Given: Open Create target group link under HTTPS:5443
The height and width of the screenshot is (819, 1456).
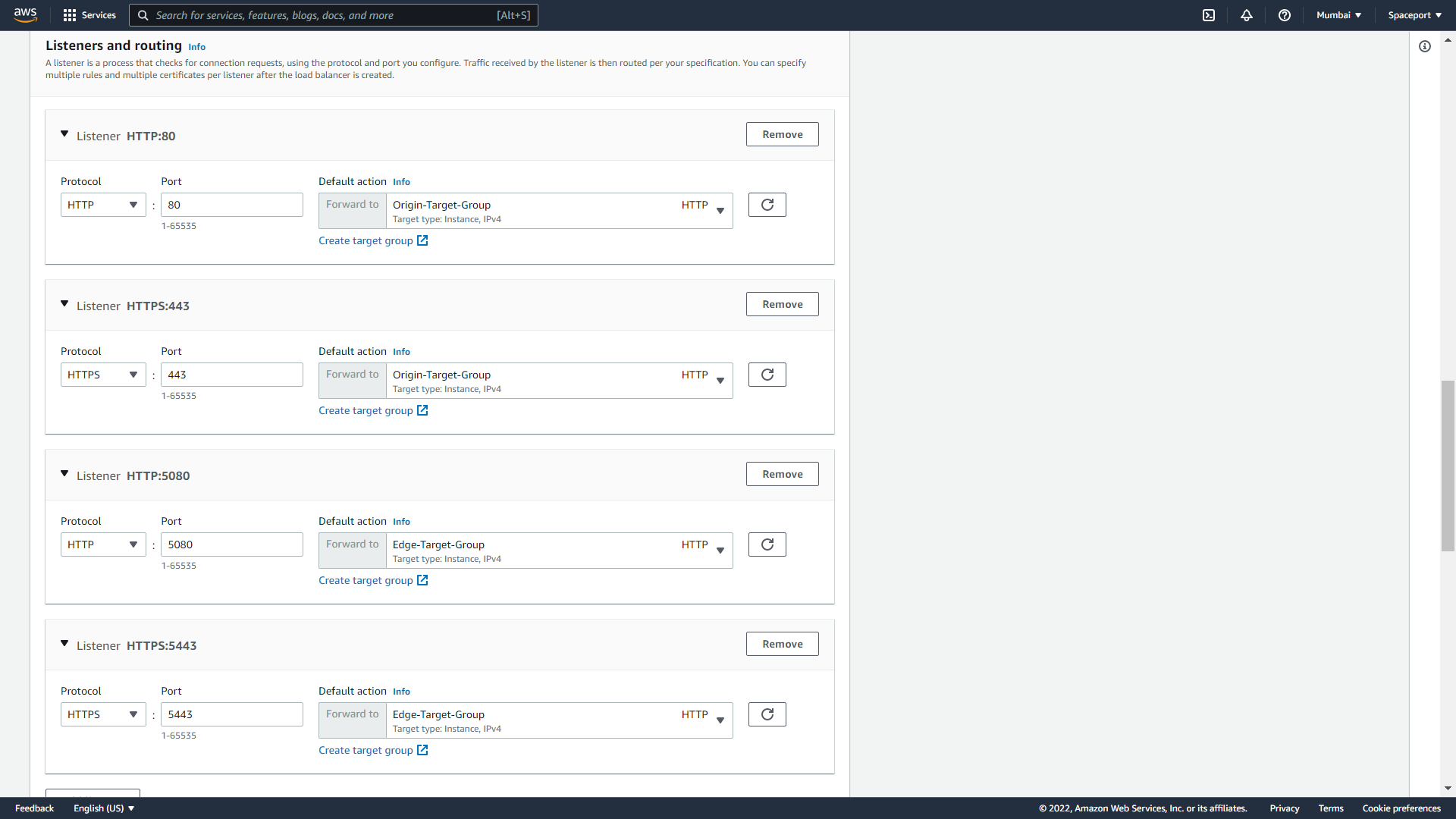Looking at the screenshot, I should point(373,750).
